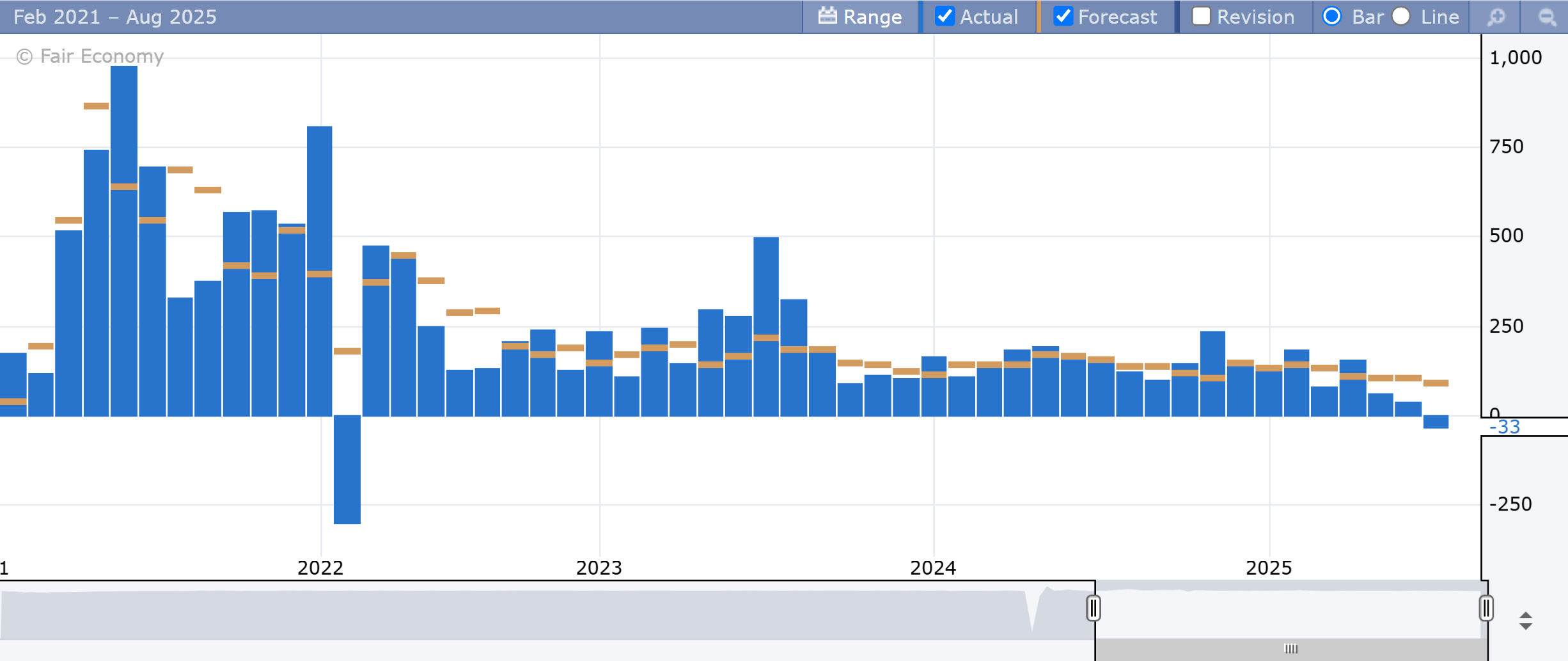Select the Bar chart radio button
The height and width of the screenshot is (661, 1568).
tap(1332, 16)
